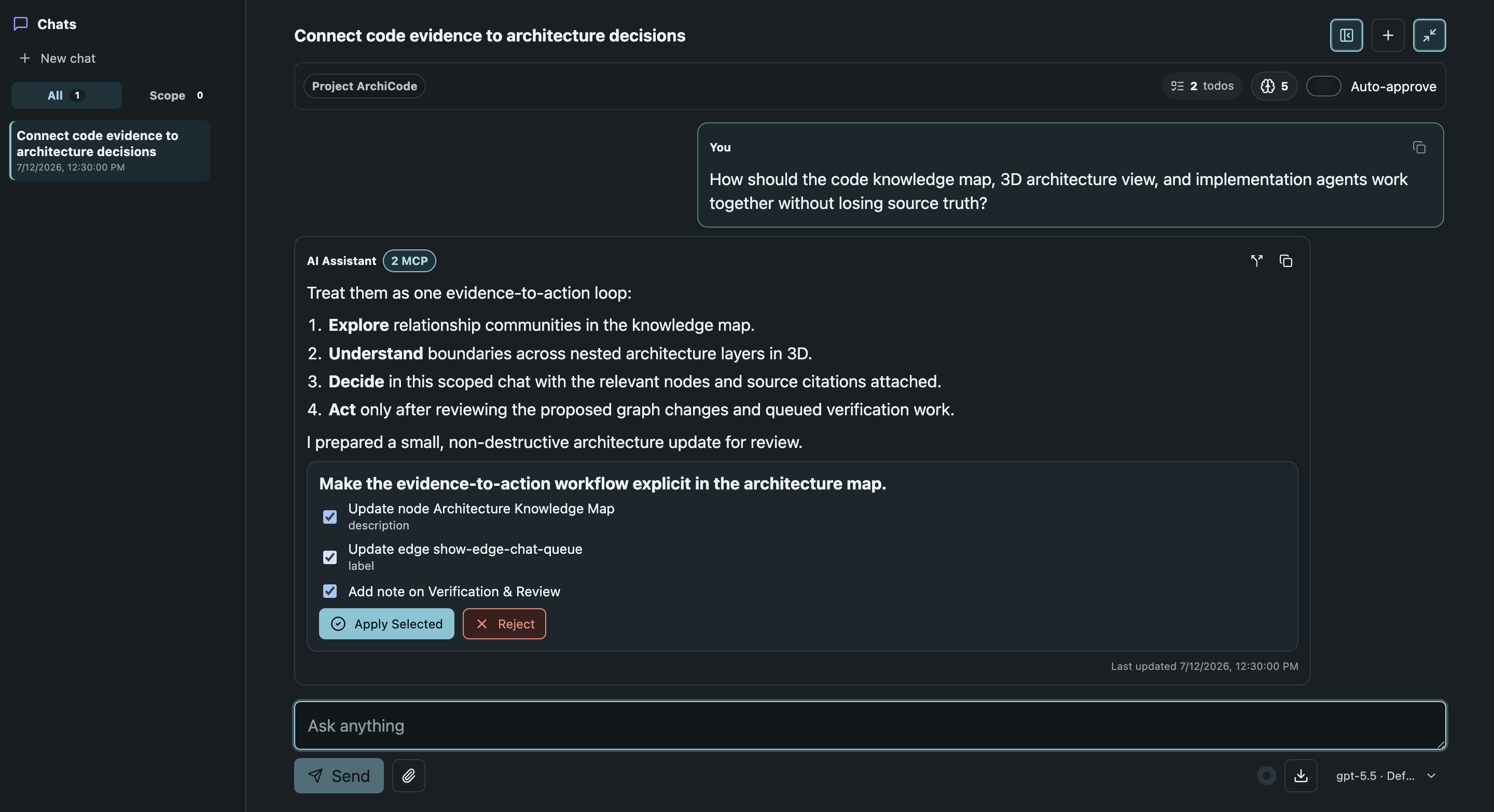Click the 2 MCP badge
Viewport: 1494px width, 812px height.
pyautogui.click(x=409, y=261)
